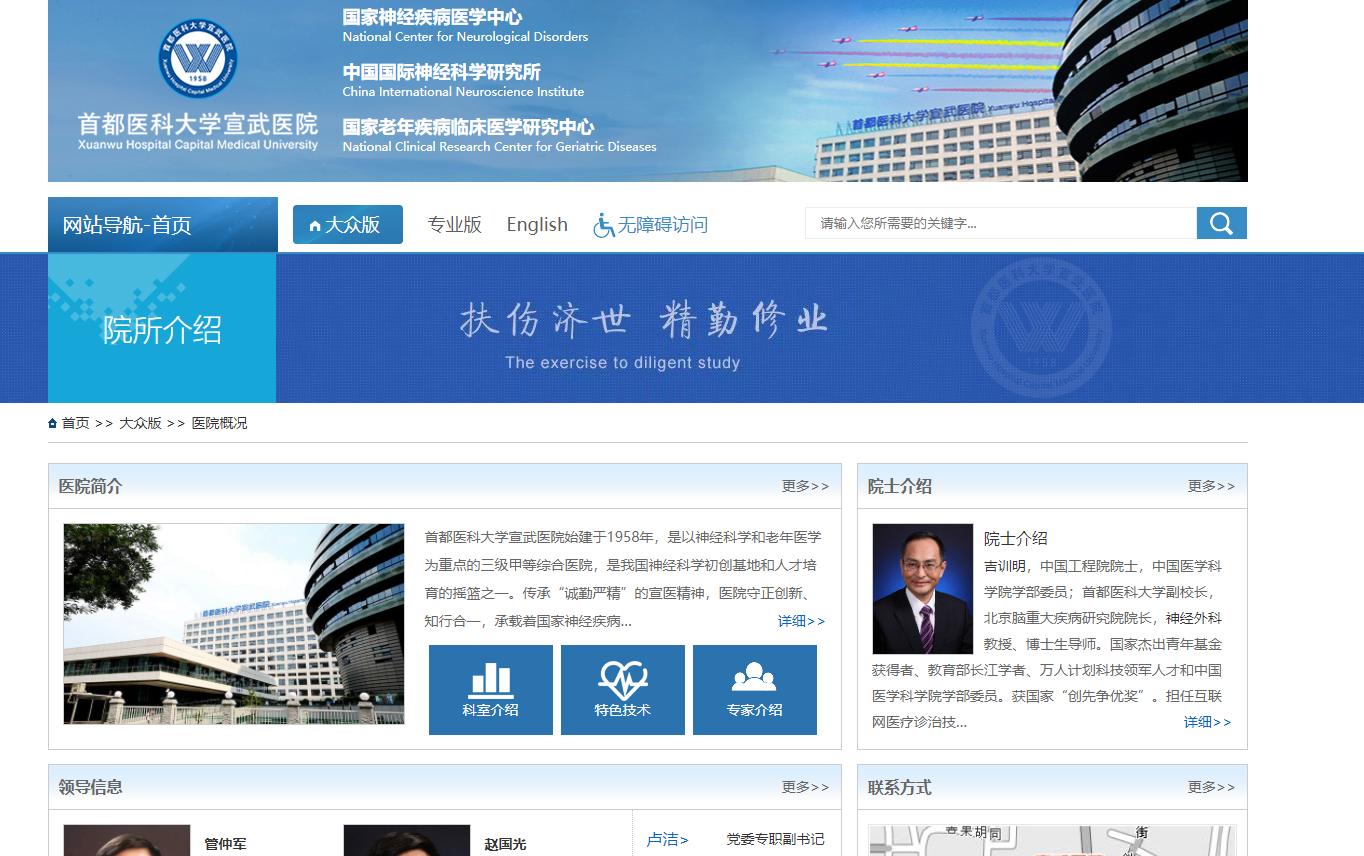Screen dimensions: 1364x856
Task: Click the 领导信息 panel heading
Action: (91, 787)
